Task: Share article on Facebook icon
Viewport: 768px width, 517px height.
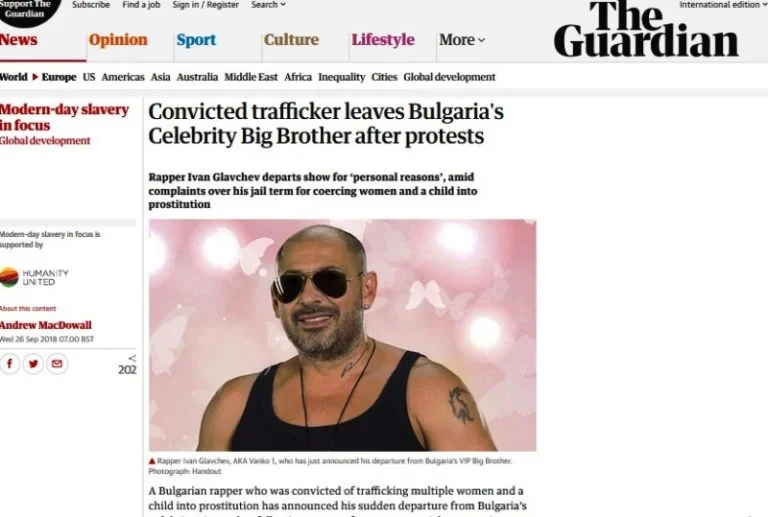Action: point(10,364)
